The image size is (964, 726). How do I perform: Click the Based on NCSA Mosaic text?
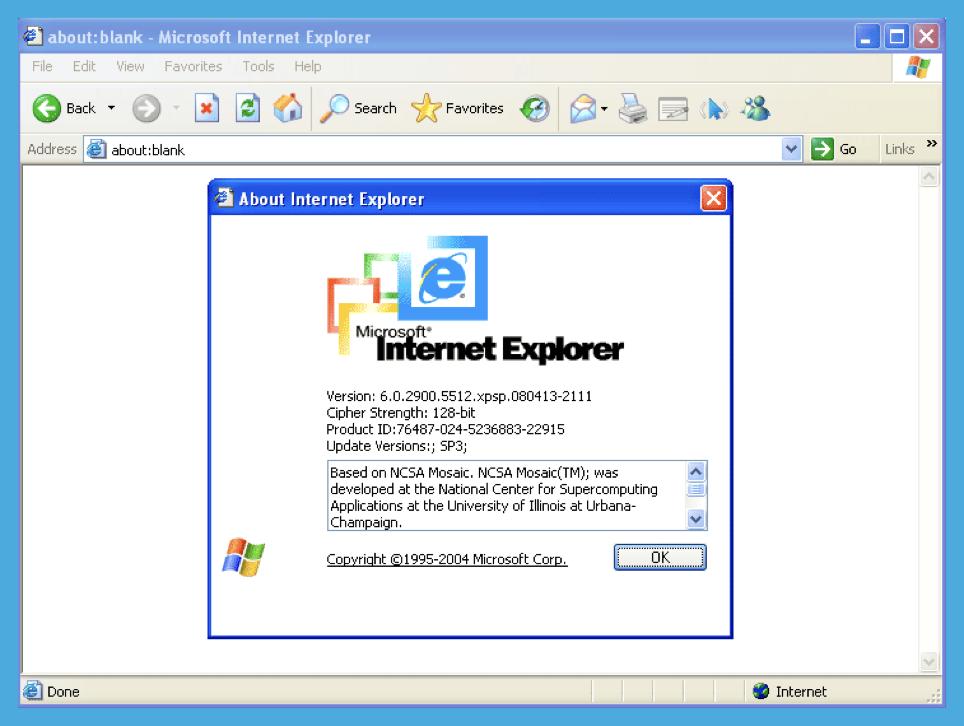(x=494, y=497)
